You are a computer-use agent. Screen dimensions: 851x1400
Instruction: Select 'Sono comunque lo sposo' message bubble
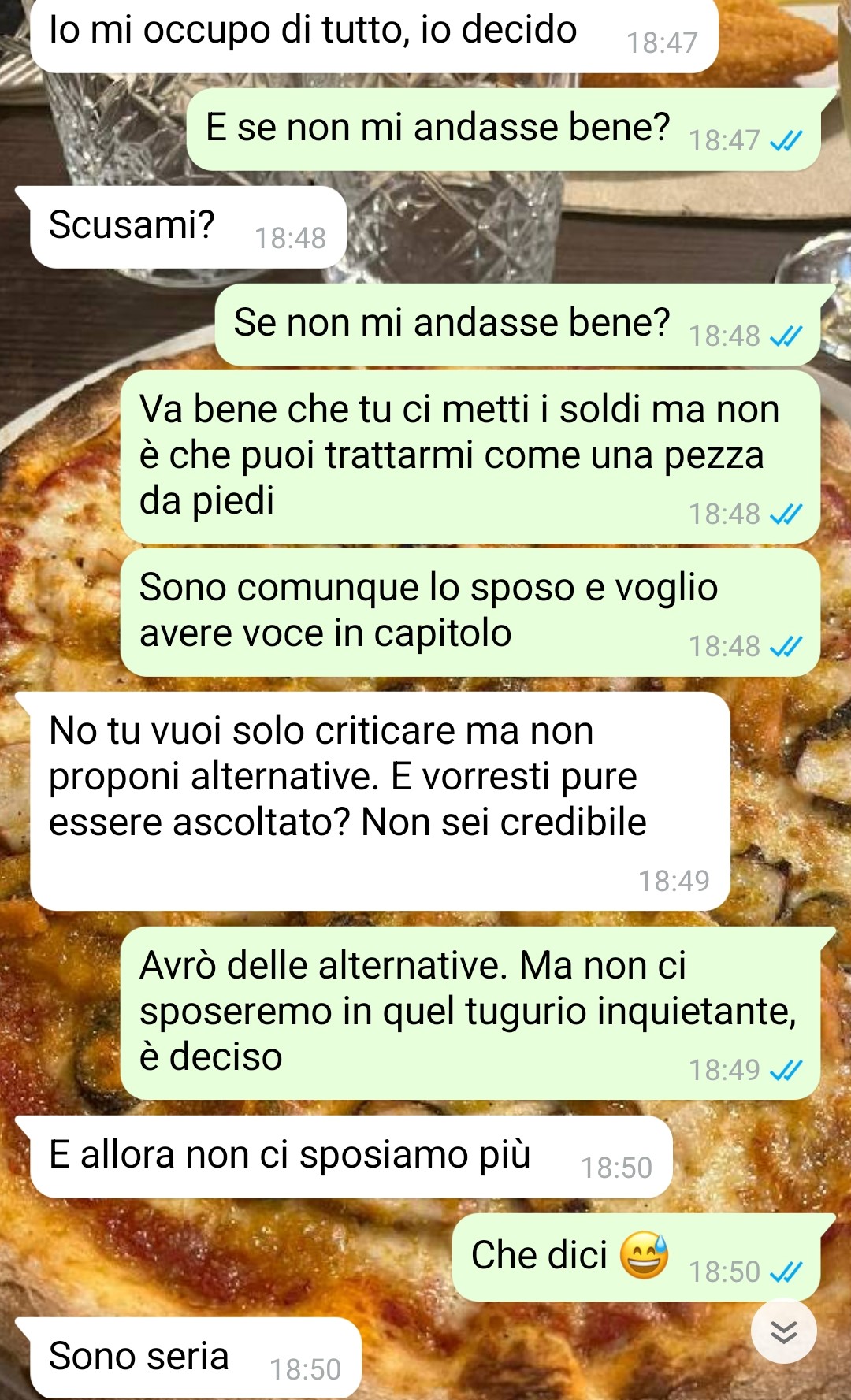470,612
